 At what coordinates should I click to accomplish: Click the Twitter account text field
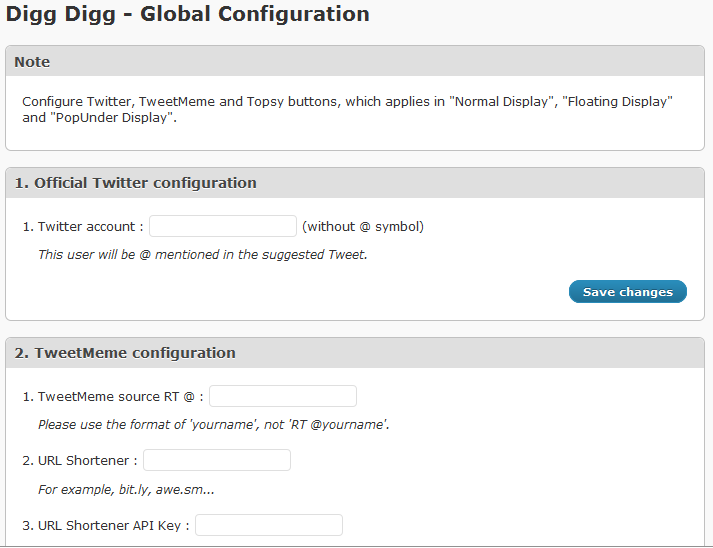click(x=223, y=226)
